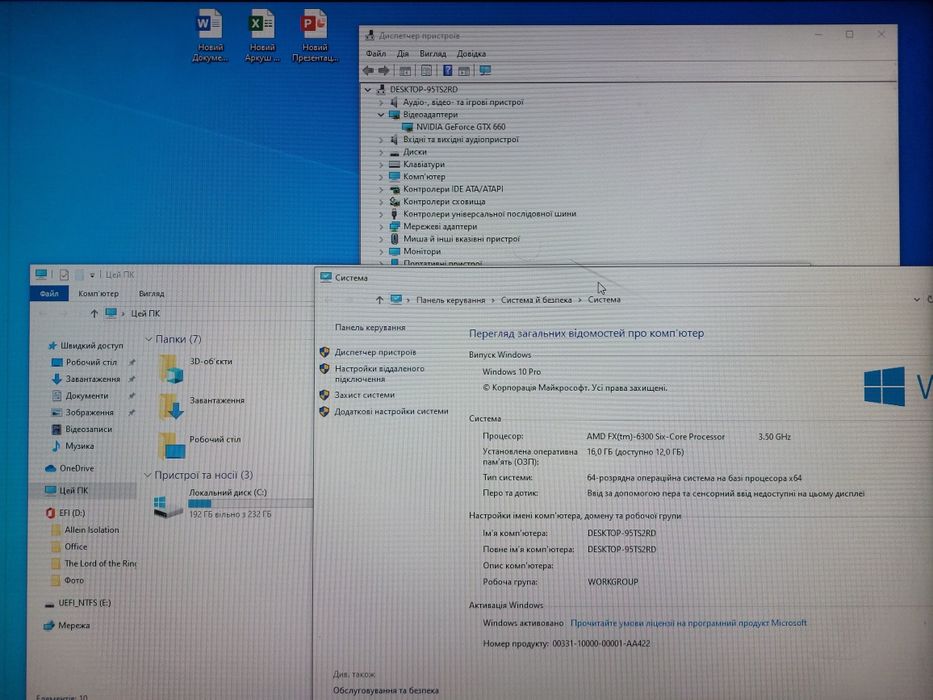This screenshot has height=700, width=933.
Task: Select Цей ПК in Explorer sidebar
Action: point(73,490)
